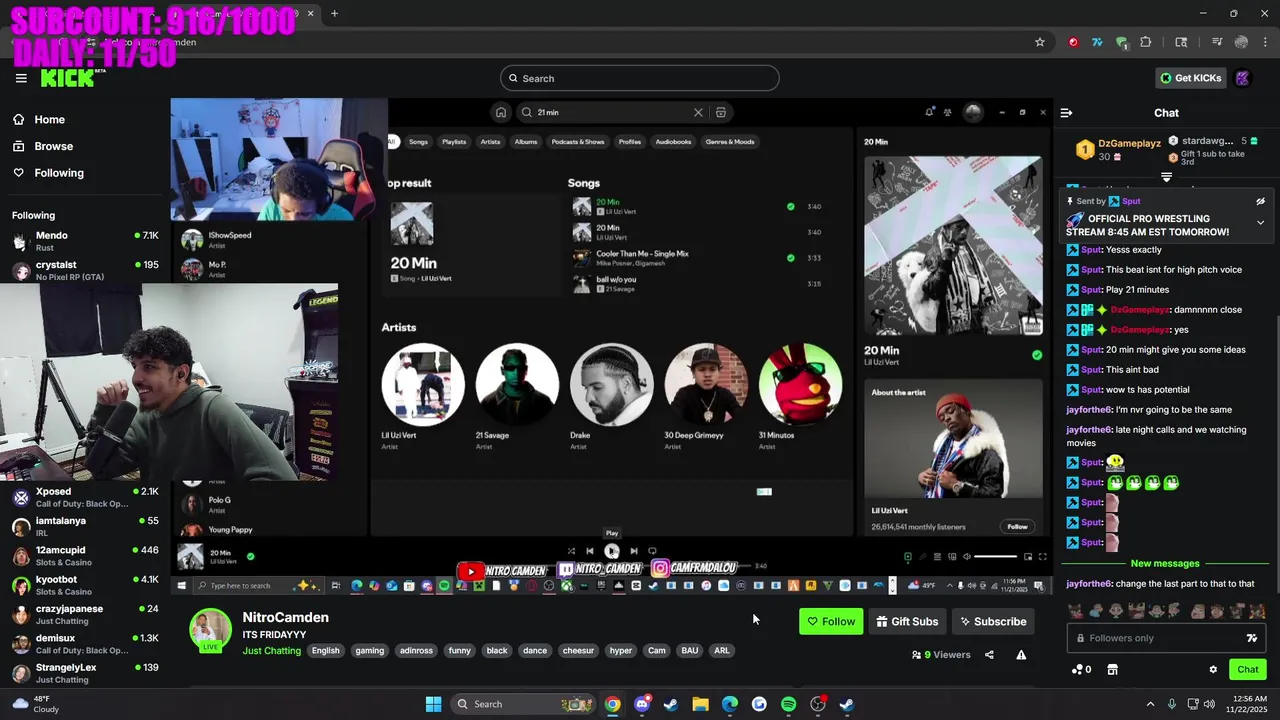Jump to New messages in chat
The height and width of the screenshot is (720, 1280).
pyautogui.click(x=1165, y=564)
